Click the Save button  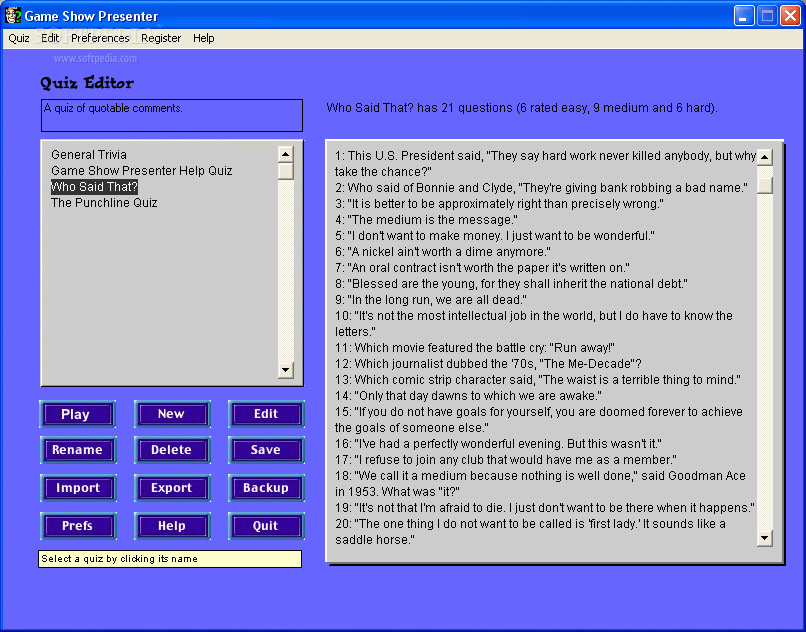tap(266, 450)
